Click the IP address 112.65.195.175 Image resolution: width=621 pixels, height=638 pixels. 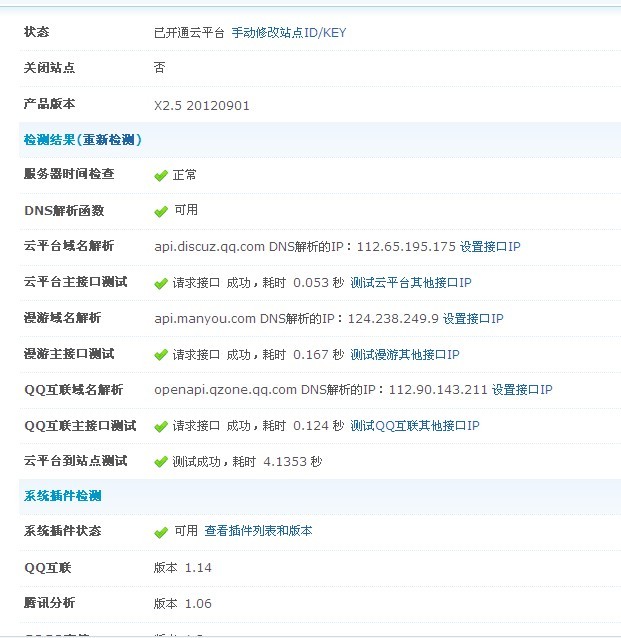(x=406, y=247)
